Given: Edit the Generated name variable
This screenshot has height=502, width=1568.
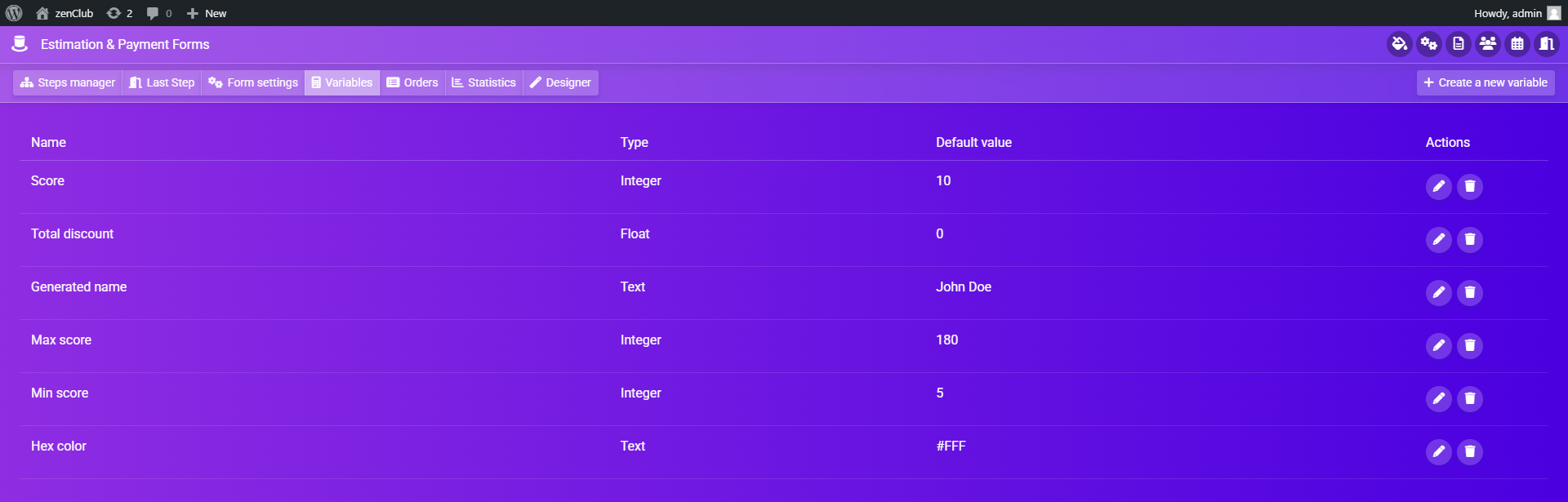Looking at the screenshot, I should coord(1439,293).
